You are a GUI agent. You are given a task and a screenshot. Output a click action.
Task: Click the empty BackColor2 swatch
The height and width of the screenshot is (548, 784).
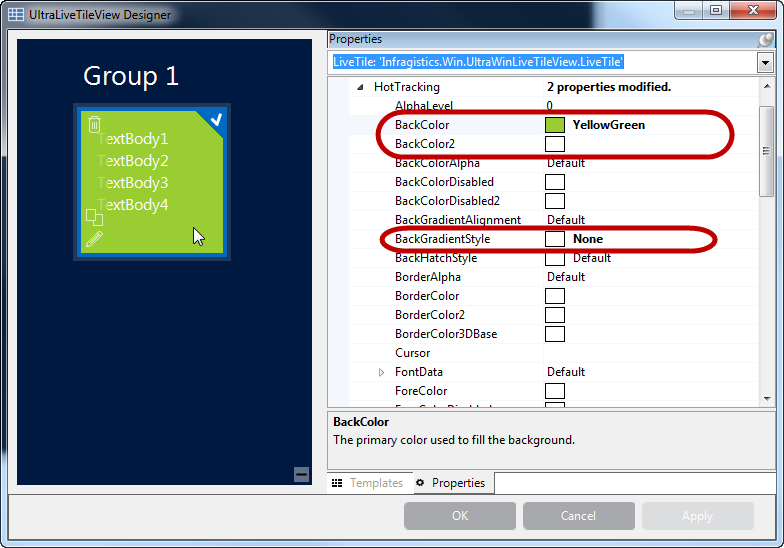point(554,144)
